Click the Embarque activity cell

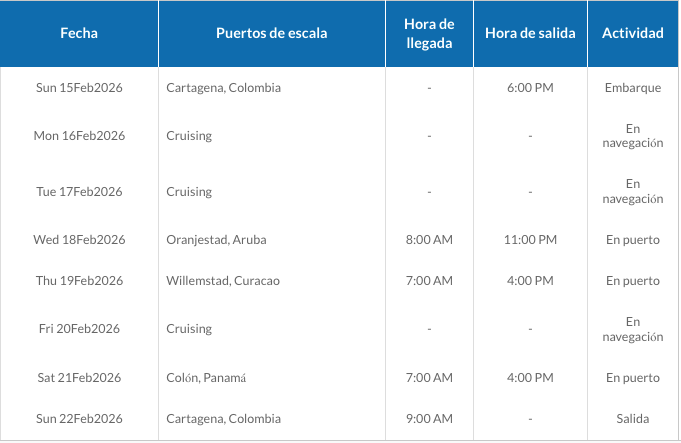pos(633,88)
